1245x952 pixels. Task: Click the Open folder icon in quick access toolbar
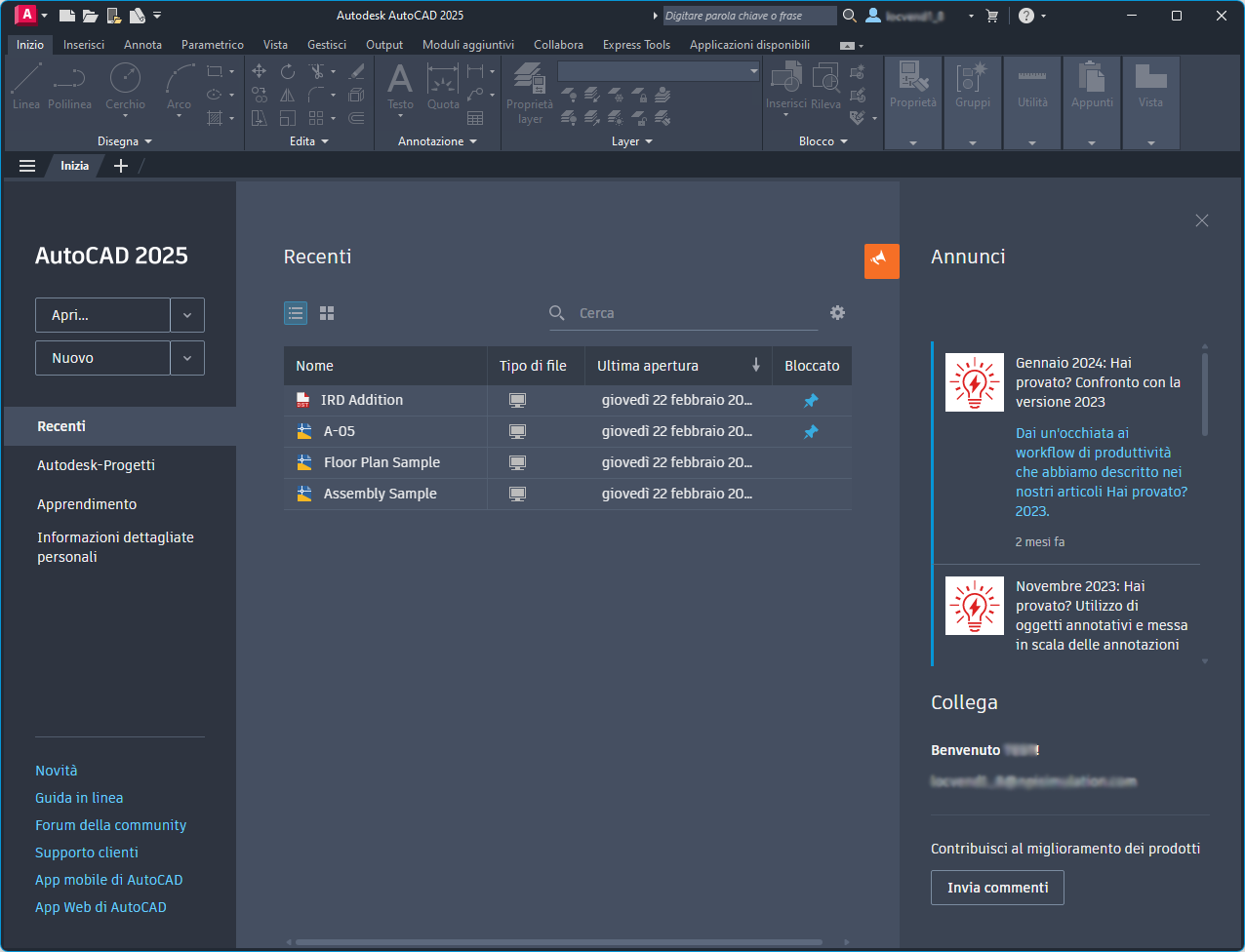point(90,16)
